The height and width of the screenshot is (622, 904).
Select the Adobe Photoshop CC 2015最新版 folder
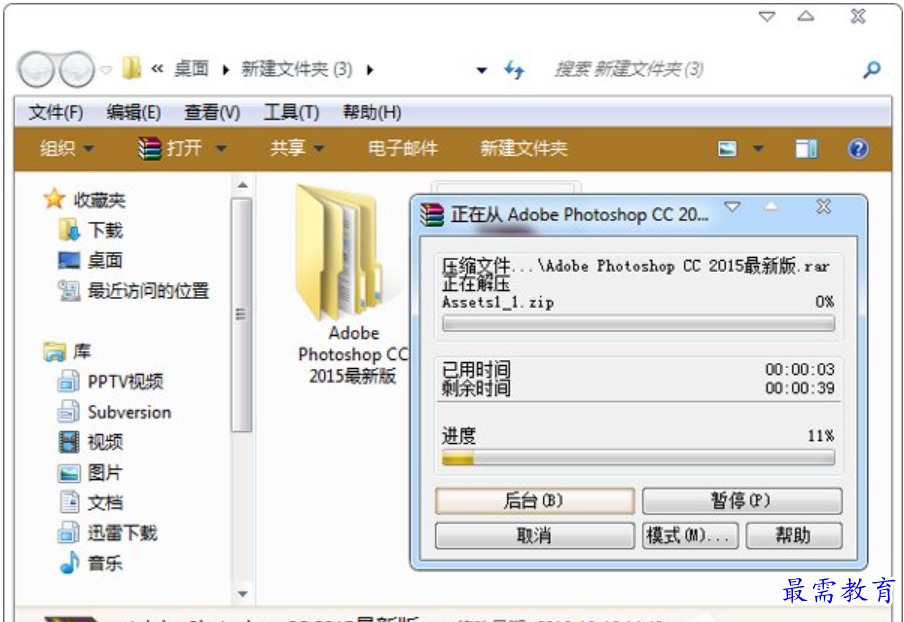tap(352, 284)
